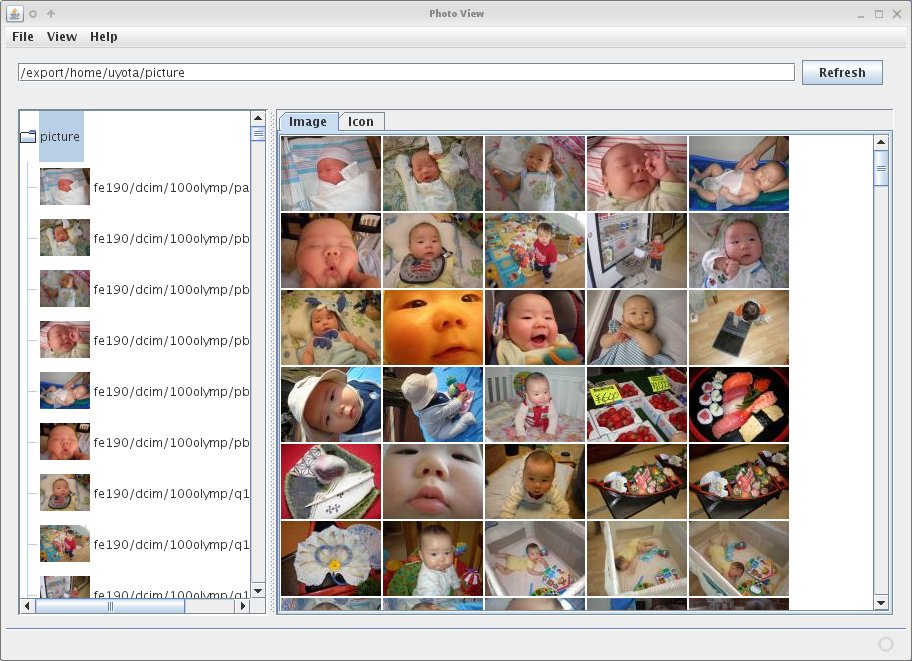The image size is (912, 661).
Task: Select tree row ending in 100olymp/pa
Action: (x=144, y=187)
